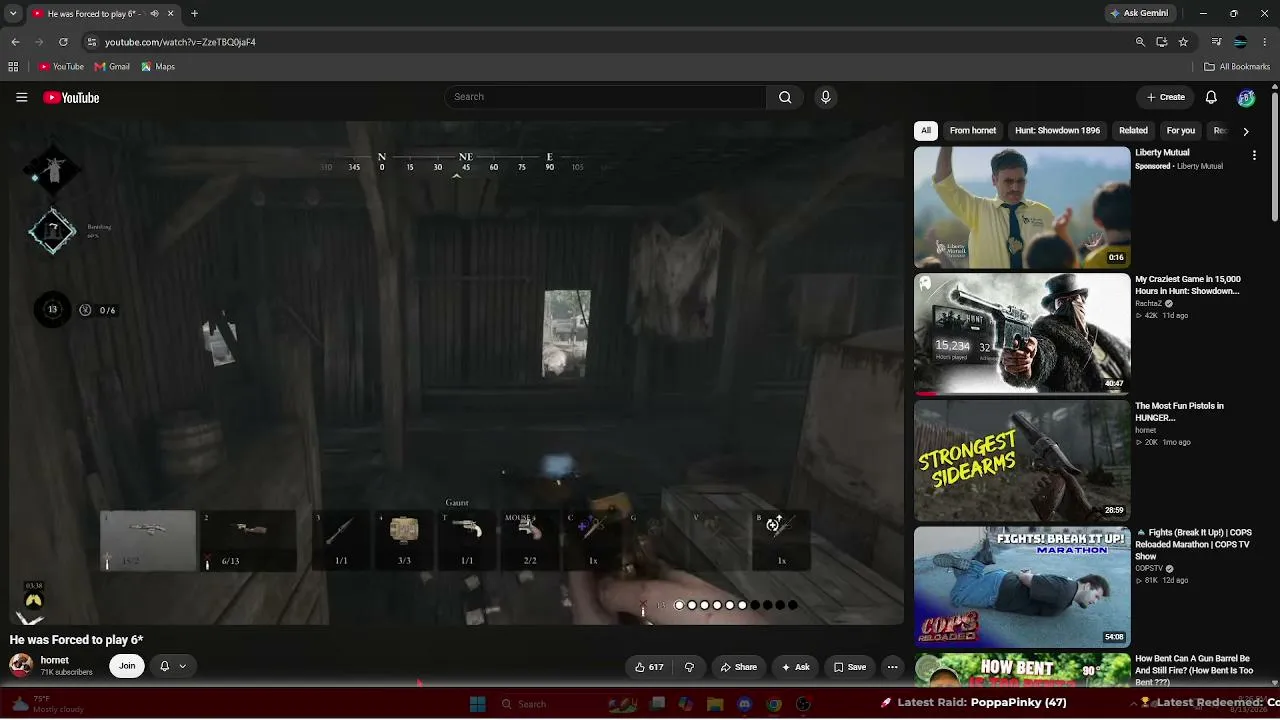Click the YouTube search magnifier button
This screenshot has width=1280, height=720.
[x=785, y=97]
